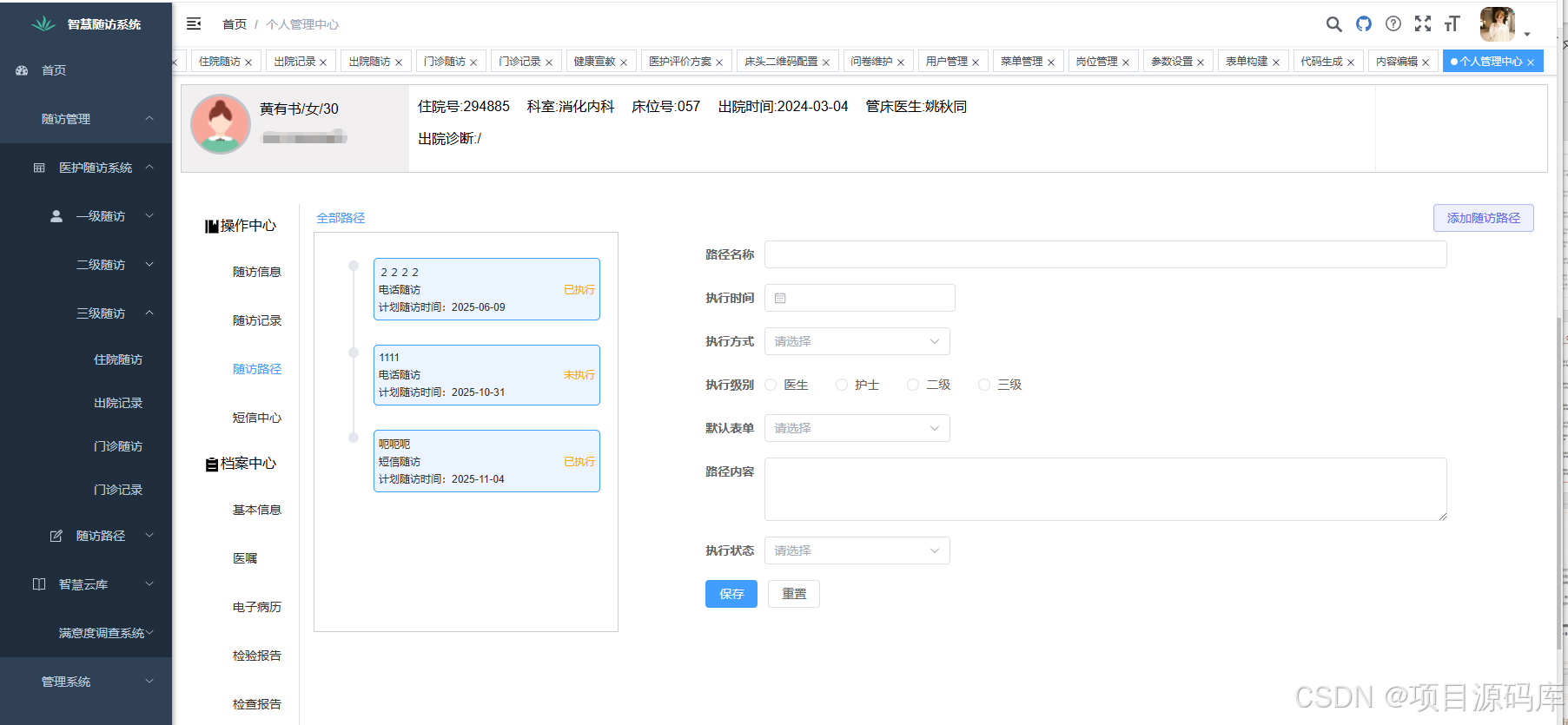Image resolution: width=1568 pixels, height=725 pixels.
Task: Collapse the 三级随访 sidebar menu
Action: [86, 313]
